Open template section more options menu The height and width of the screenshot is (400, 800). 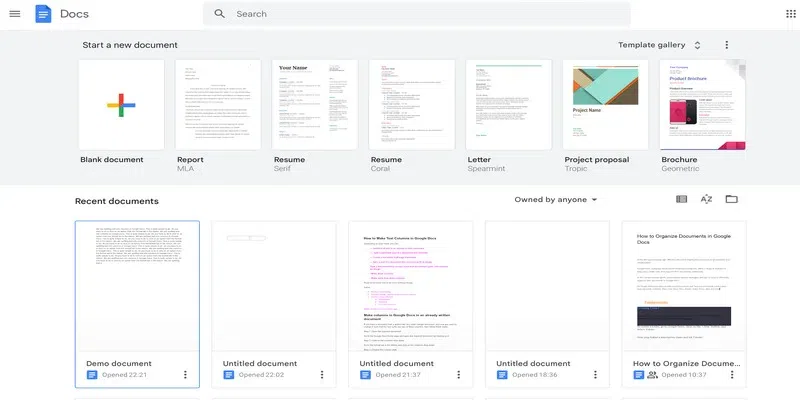(727, 45)
